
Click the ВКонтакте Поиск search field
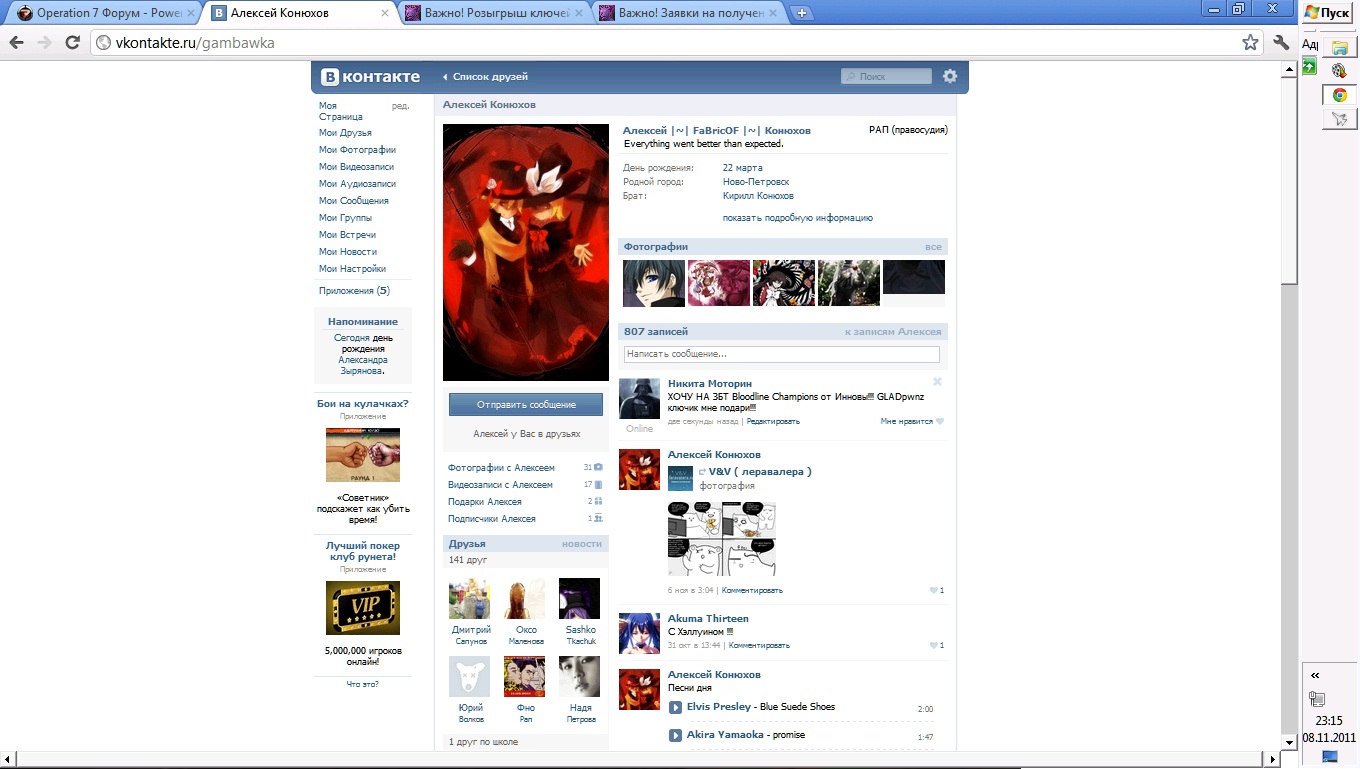tap(887, 76)
